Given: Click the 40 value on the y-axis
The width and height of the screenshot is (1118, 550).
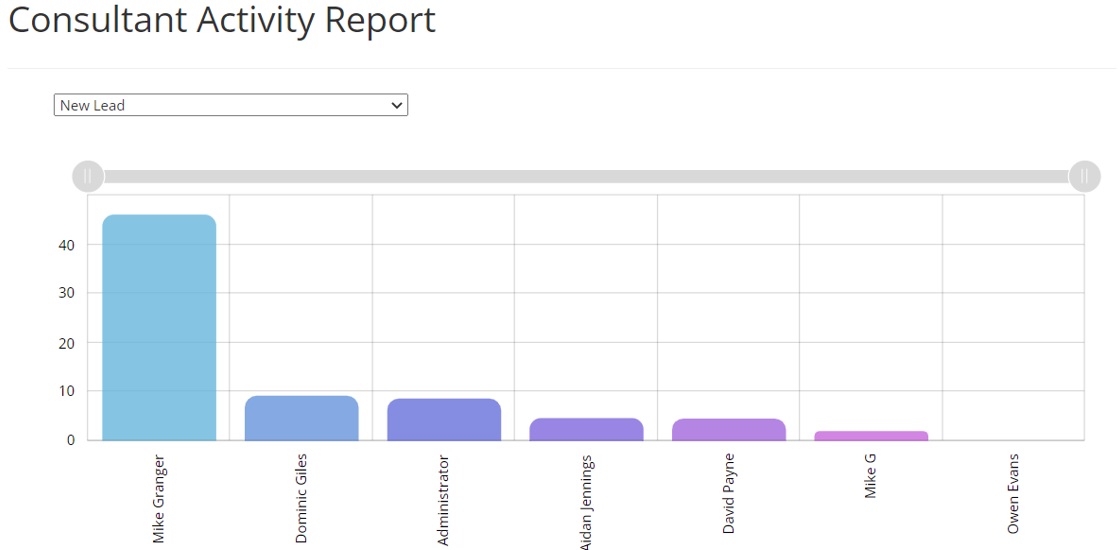Looking at the screenshot, I should point(67,245).
